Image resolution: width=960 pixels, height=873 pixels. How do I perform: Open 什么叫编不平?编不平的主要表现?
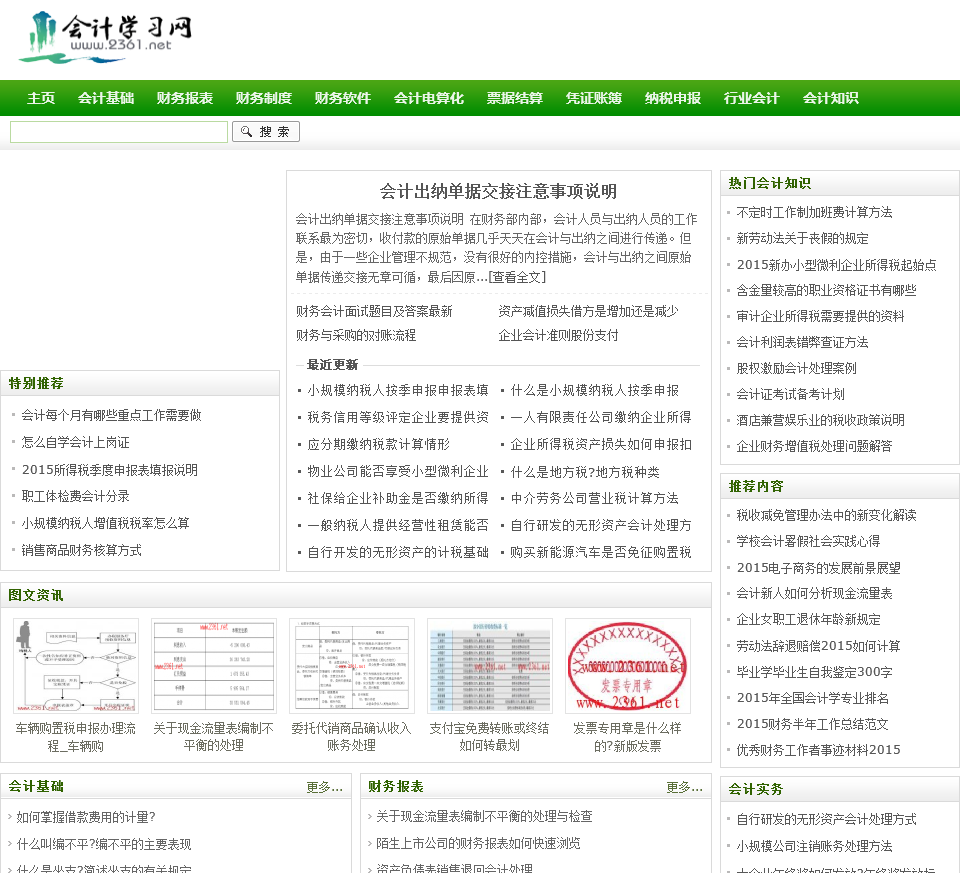103,844
